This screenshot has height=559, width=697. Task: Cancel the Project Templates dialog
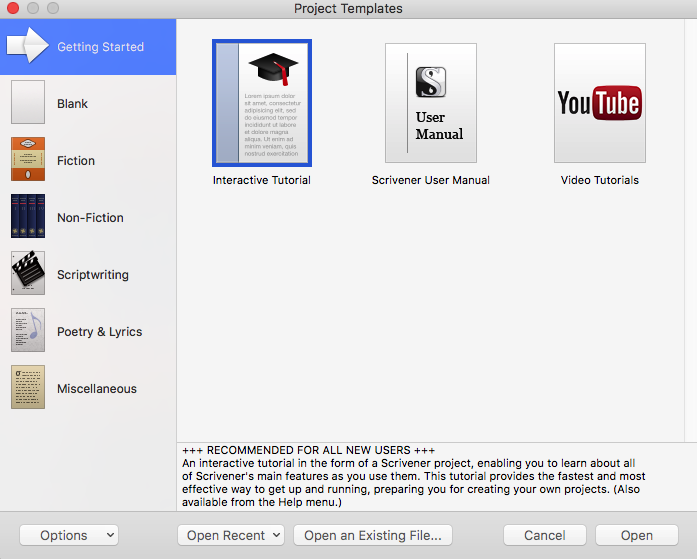click(x=545, y=535)
